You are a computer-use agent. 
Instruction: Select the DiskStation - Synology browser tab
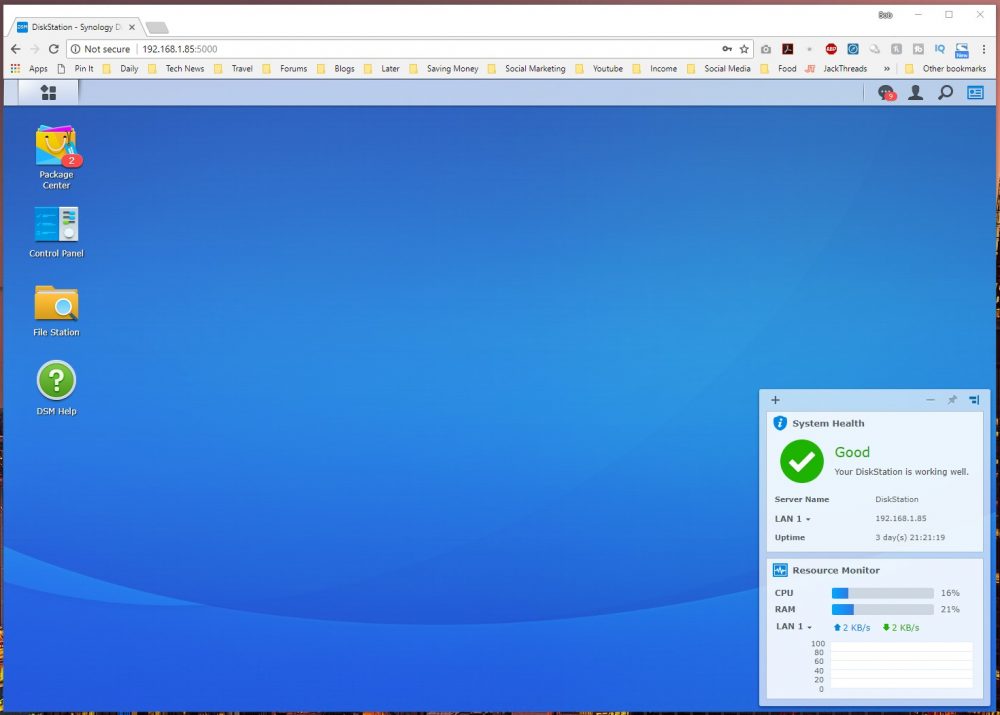[75, 27]
